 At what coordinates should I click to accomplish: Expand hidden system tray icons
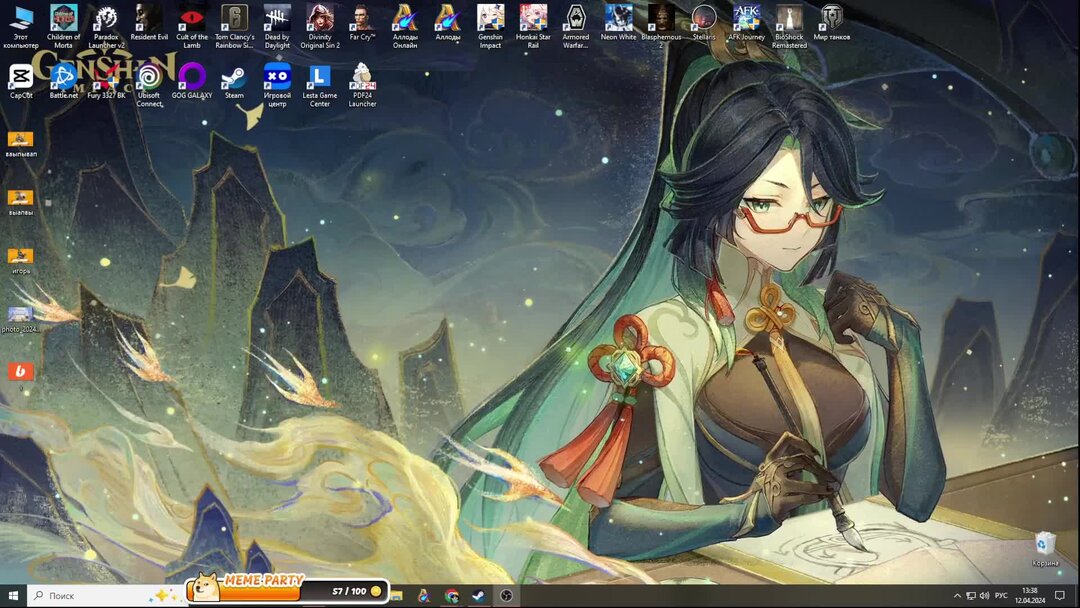pos(957,596)
